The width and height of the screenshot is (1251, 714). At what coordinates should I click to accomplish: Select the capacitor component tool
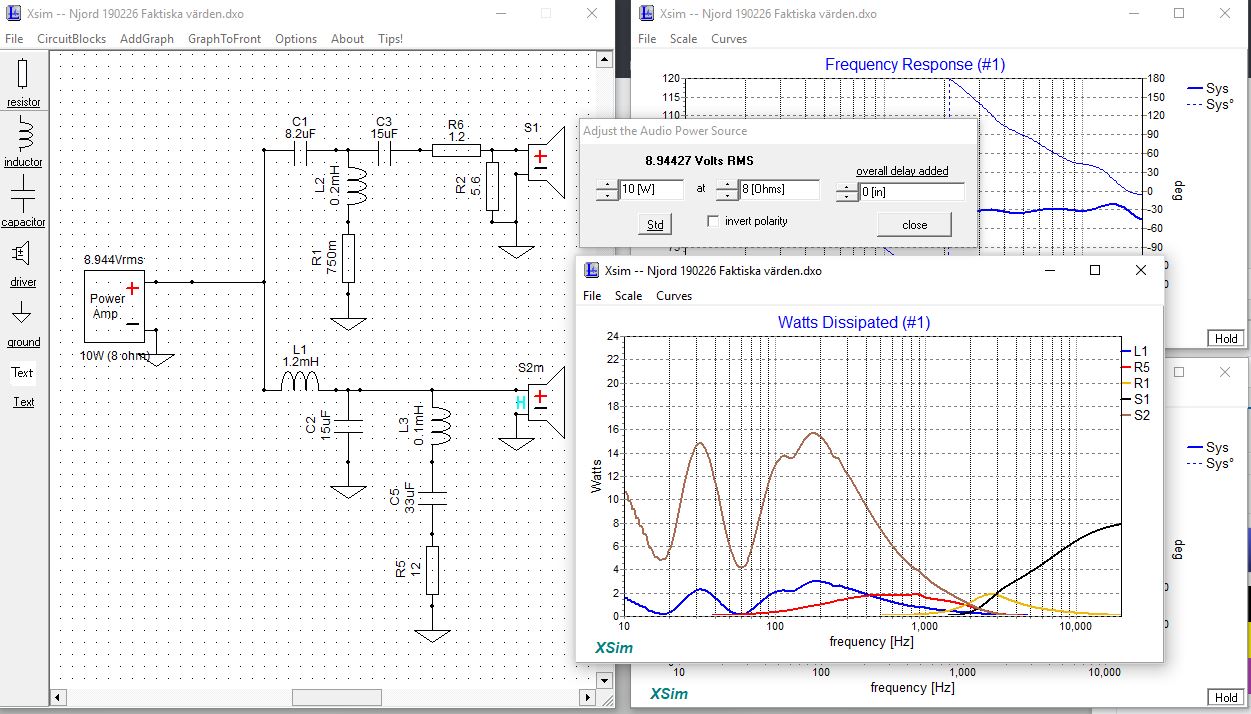coord(24,202)
